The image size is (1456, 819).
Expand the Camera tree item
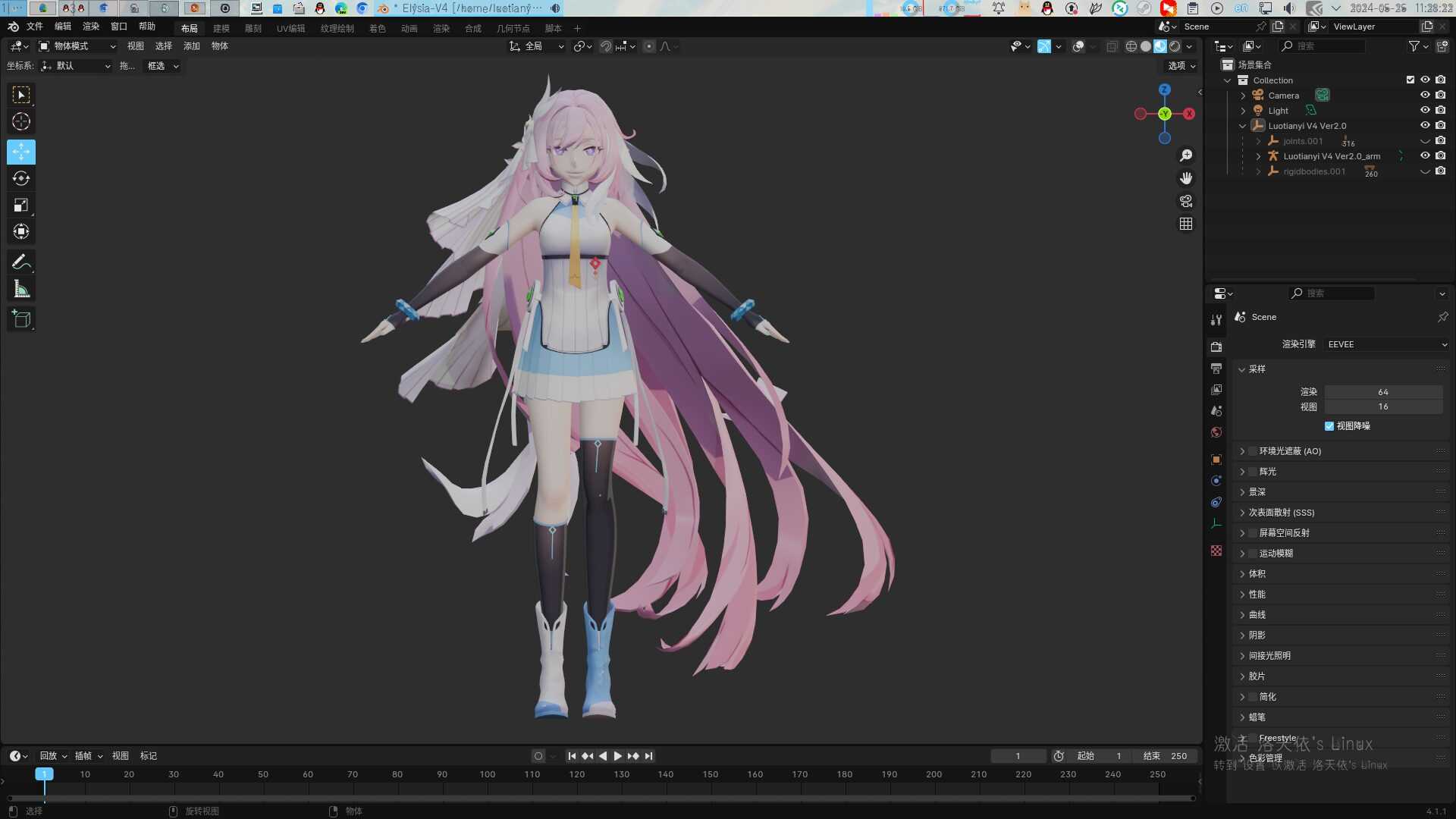coord(1243,96)
